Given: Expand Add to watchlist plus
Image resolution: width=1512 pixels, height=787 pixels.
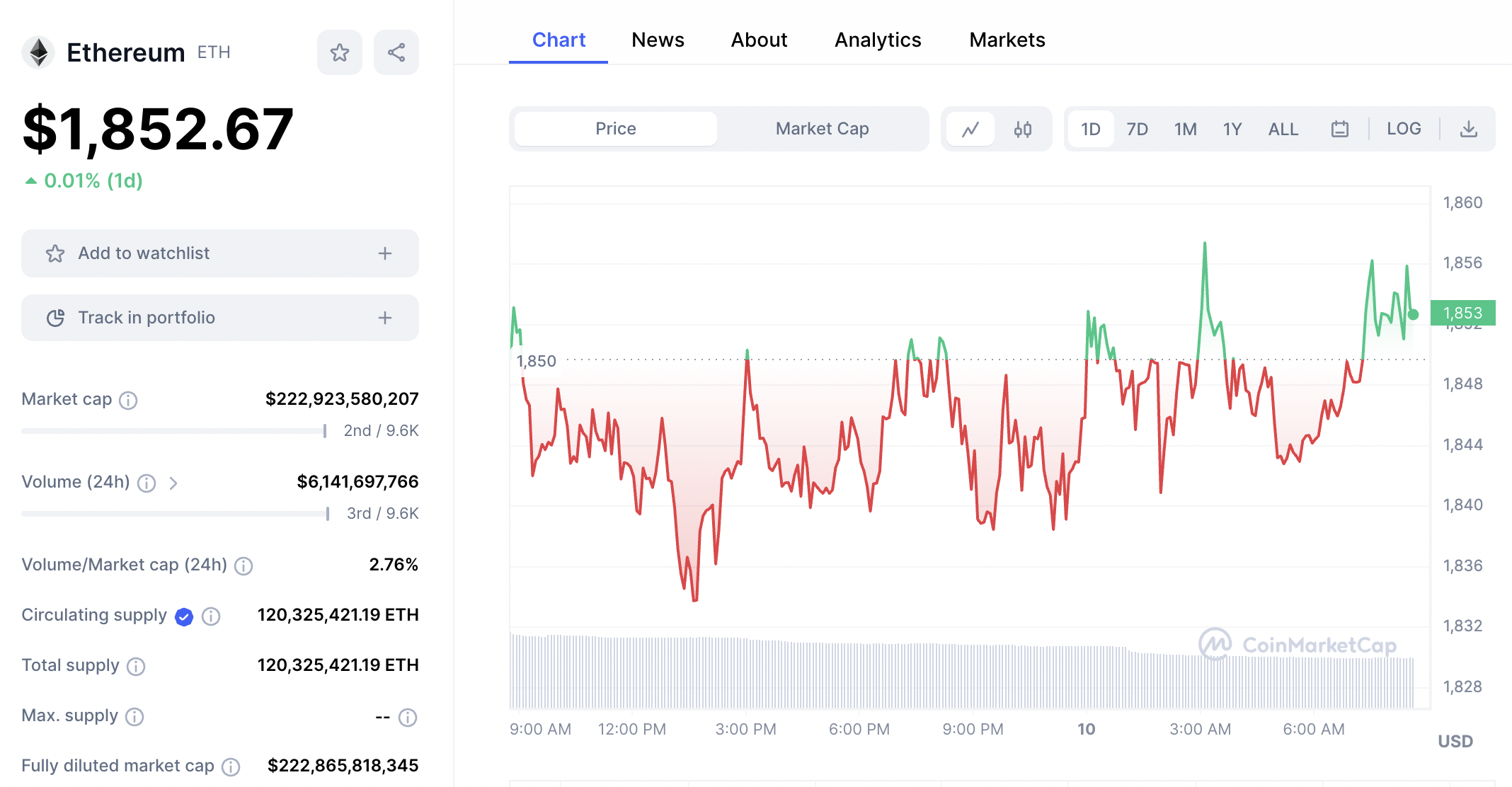Looking at the screenshot, I should tap(385, 253).
